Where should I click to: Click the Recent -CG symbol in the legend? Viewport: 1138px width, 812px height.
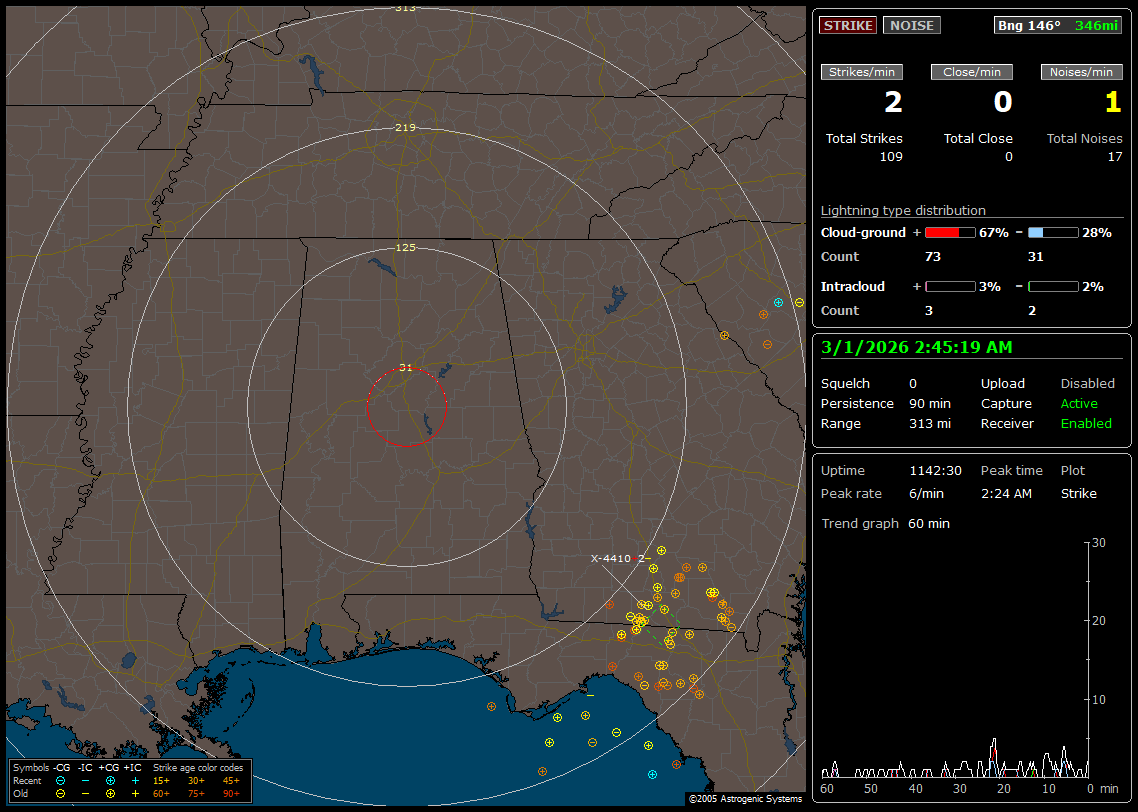(x=61, y=780)
